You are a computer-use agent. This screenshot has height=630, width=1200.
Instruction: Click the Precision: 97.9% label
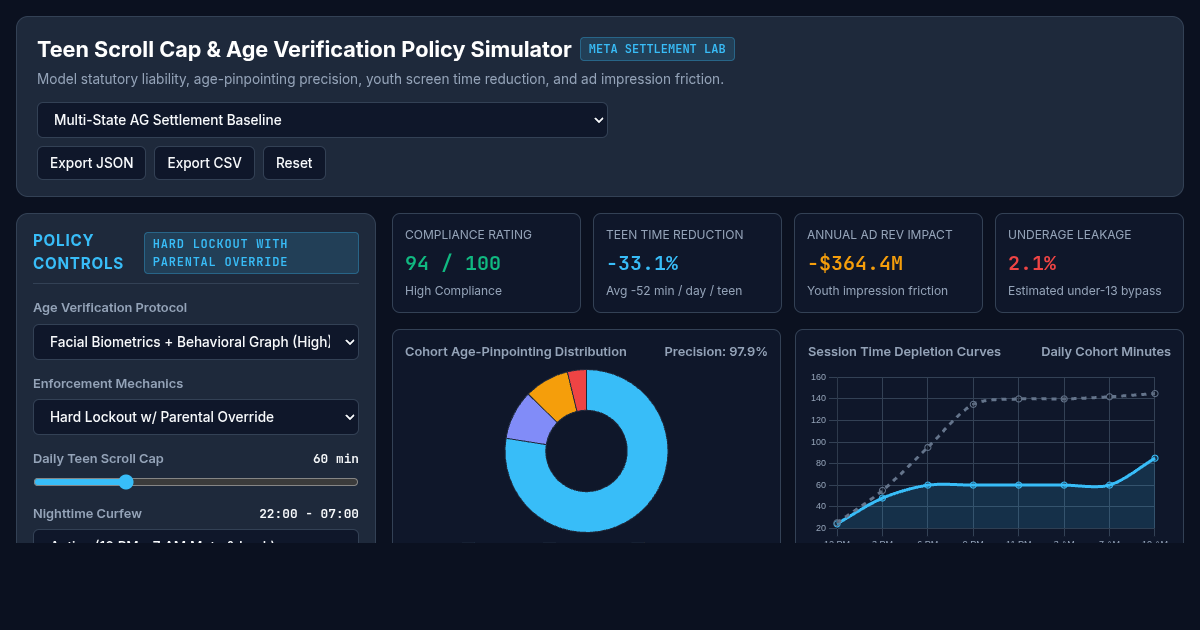[716, 352]
